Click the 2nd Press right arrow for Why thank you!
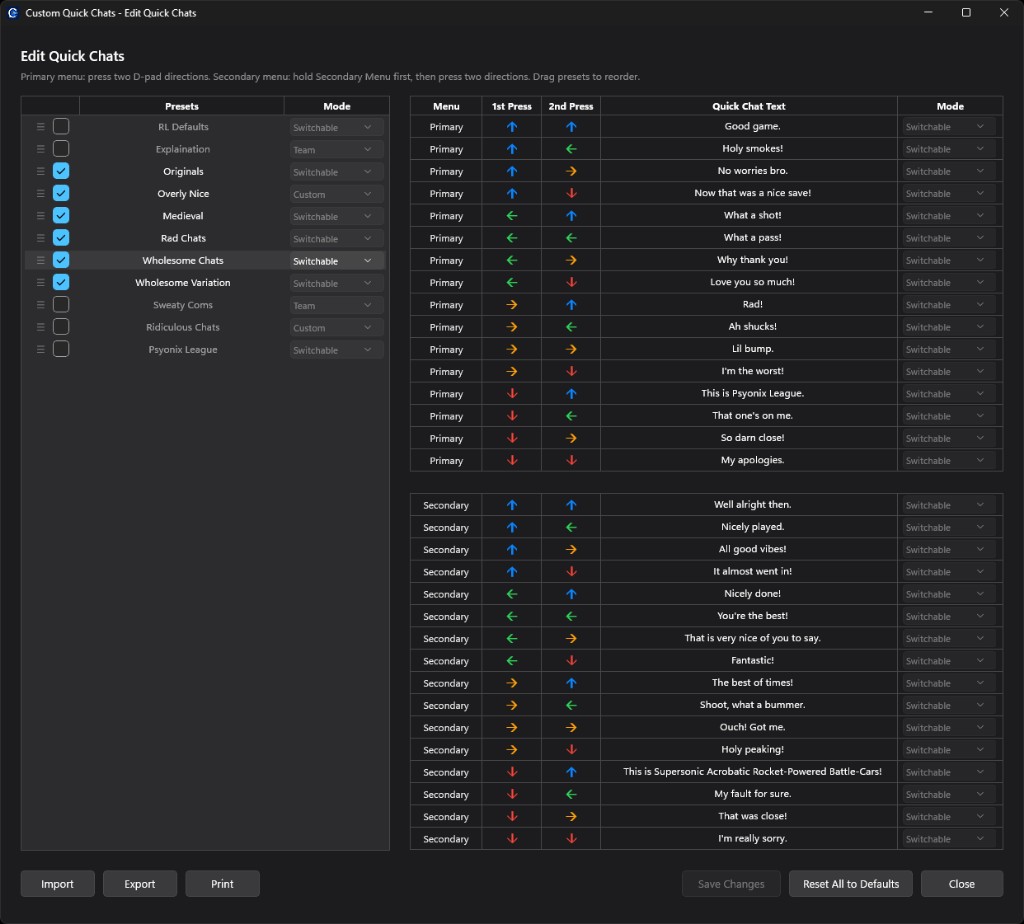Image resolution: width=1024 pixels, height=924 pixels. coord(571,260)
